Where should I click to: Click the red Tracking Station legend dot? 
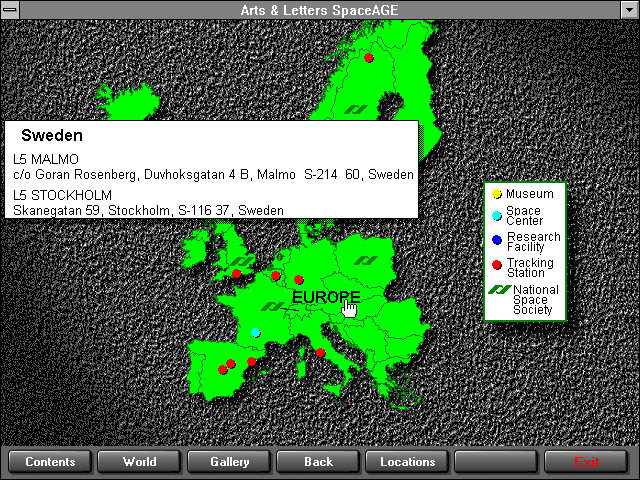(497, 265)
